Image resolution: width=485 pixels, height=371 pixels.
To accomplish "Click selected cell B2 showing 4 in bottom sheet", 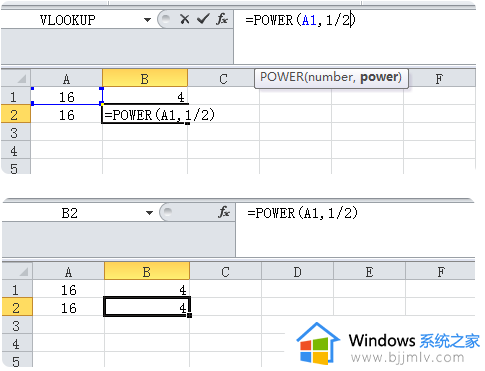I will [147, 307].
